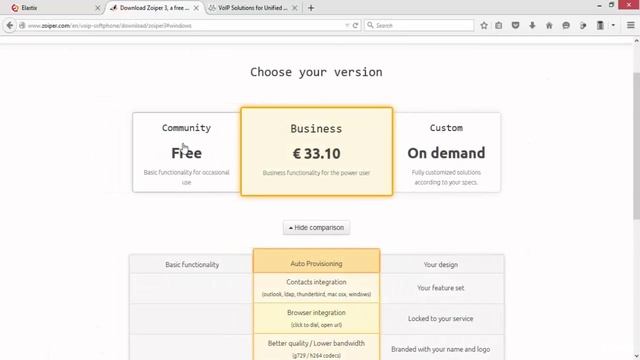Save page to Pocket
Screen dimensions: 640x360
516,25
